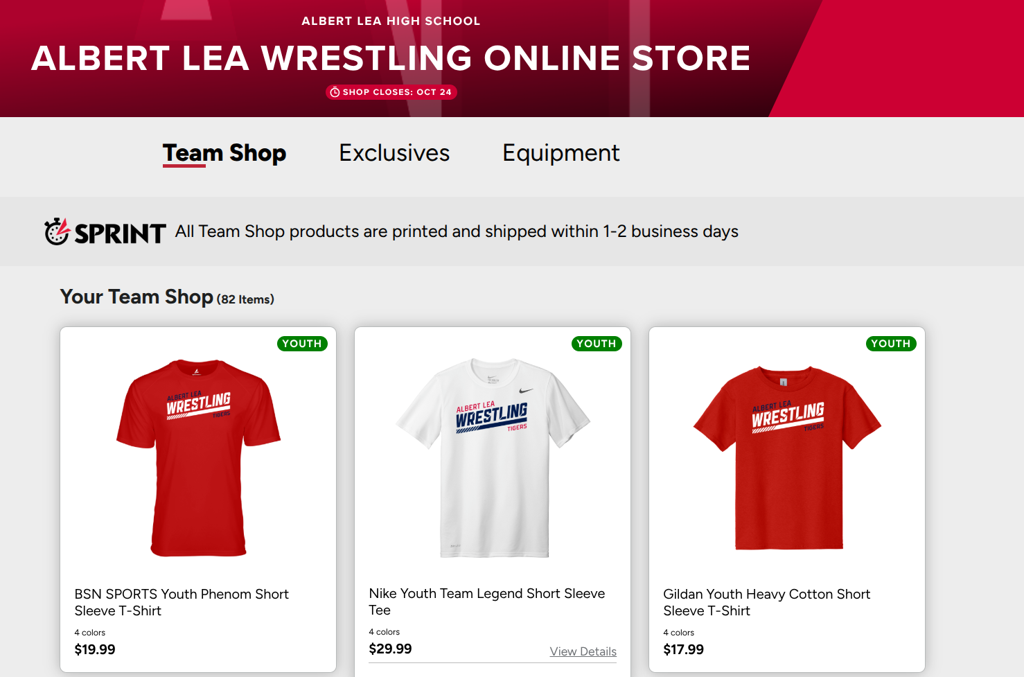1024x677 pixels.
Task: Open Gildan Youth Heavy Cotton T-Shirt title
Action: (x=766, y=602)
